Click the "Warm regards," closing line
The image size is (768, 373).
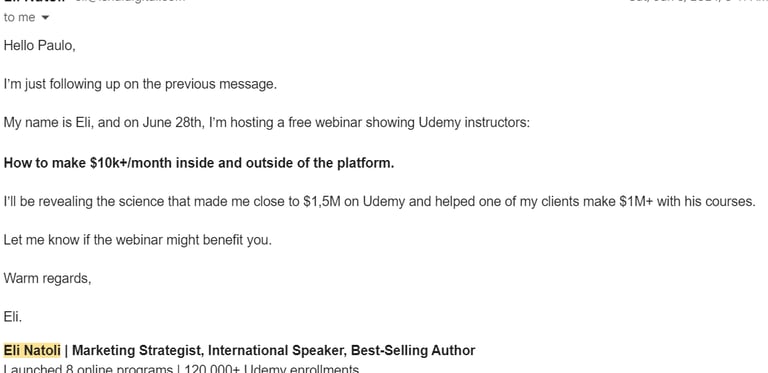coord(48,279)
